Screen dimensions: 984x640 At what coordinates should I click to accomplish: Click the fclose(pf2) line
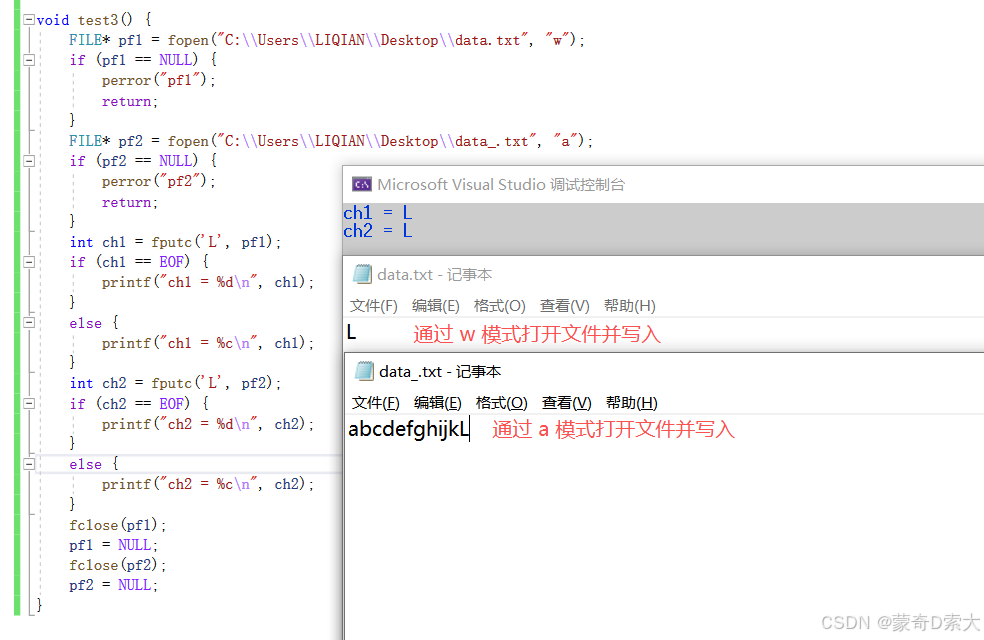click(x=118, y=565)
